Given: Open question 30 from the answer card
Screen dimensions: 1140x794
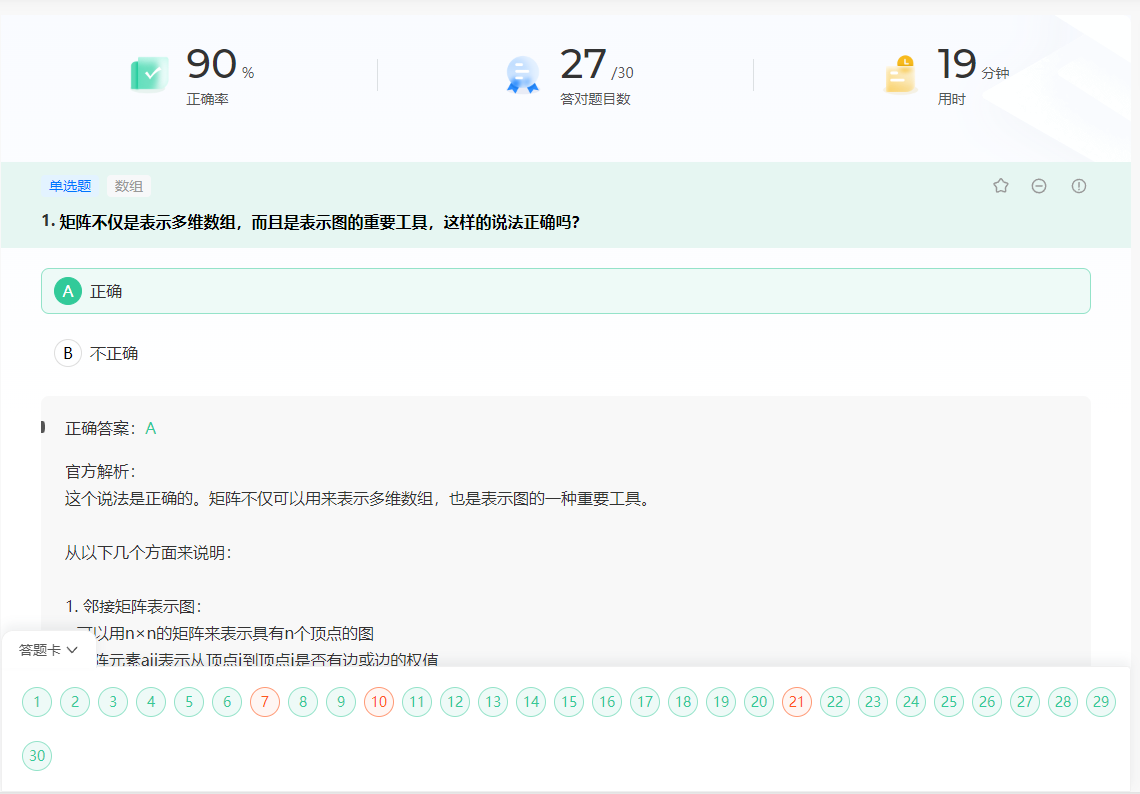Looking at the screenshot, I should pyautogui.click(x=36, y=756).
